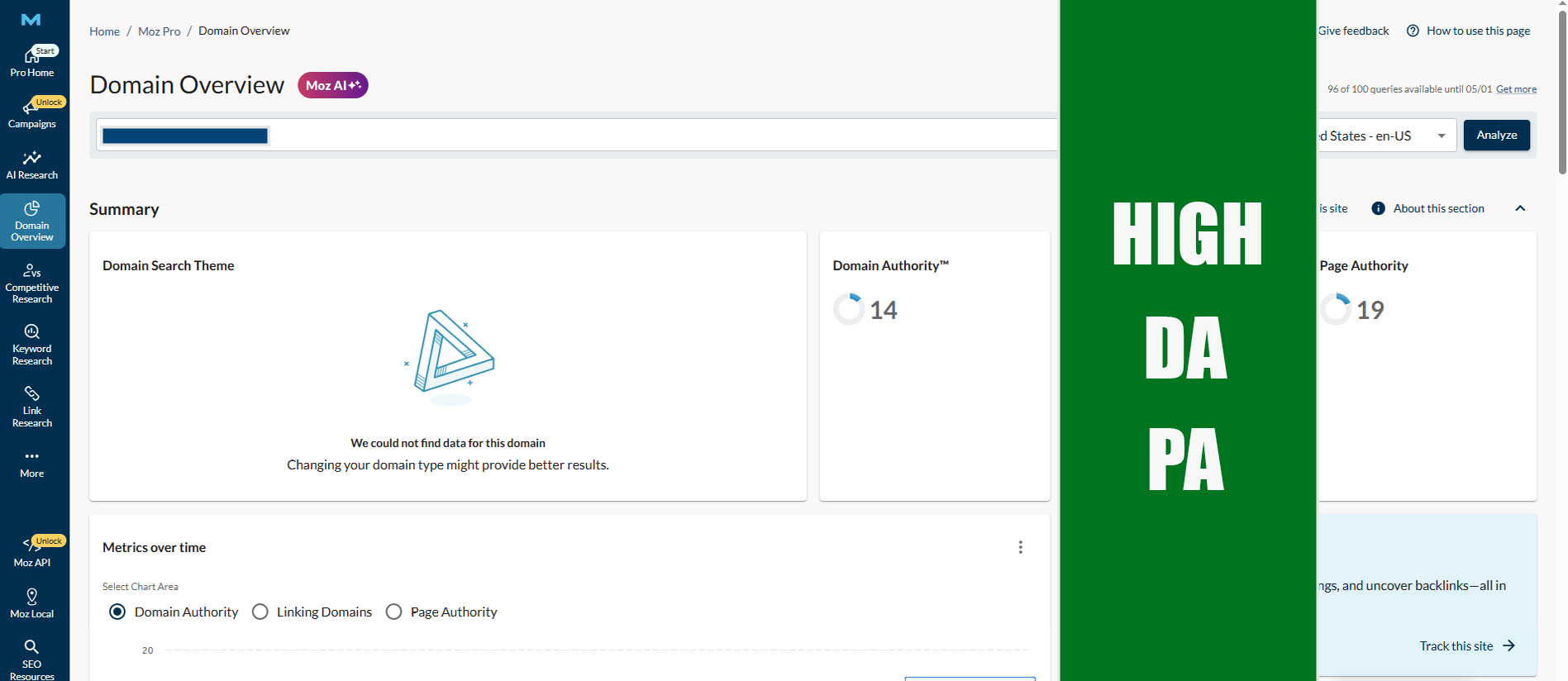This screenshot has width=1568, height=681.
Task: Go to Home breadcrumb
Action: 105,31
